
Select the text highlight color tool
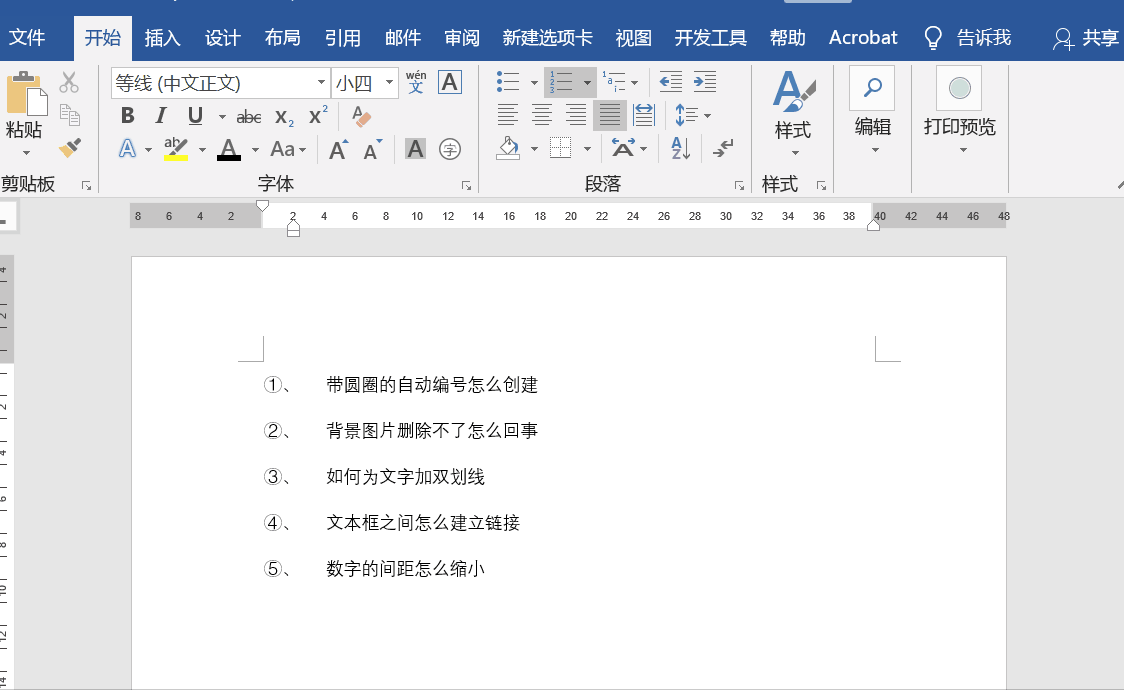pos(177,148)
